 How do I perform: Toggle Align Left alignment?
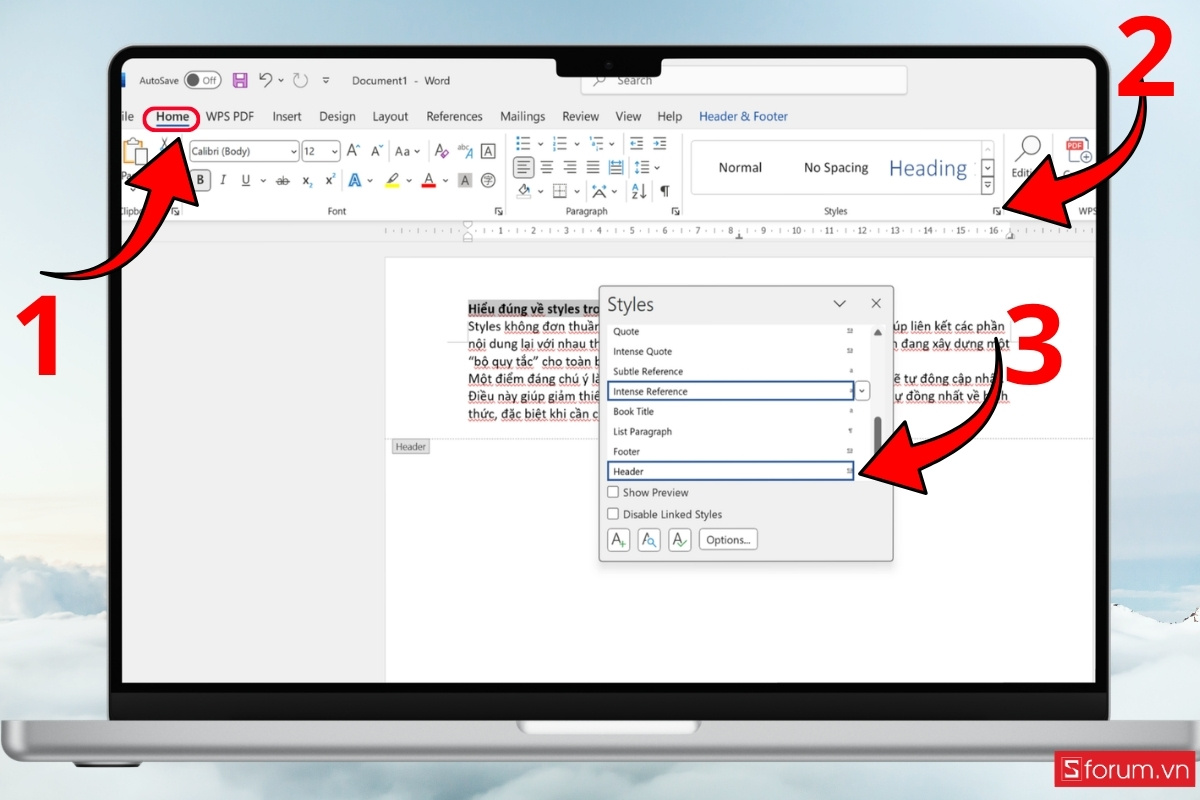[x=523, y=167]
